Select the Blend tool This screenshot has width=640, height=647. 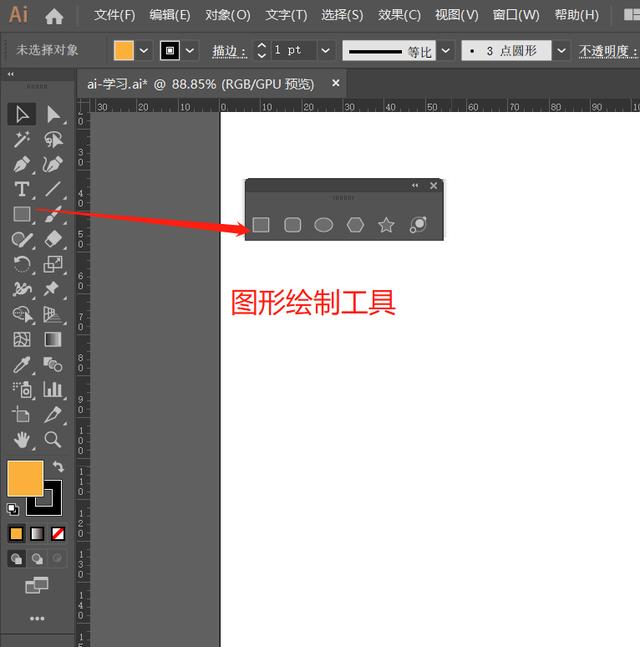click(53, 364)
